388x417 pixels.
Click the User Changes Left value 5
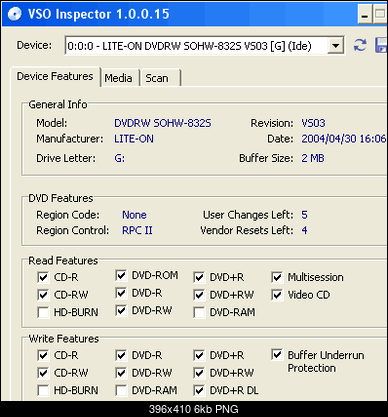point(304,215)
